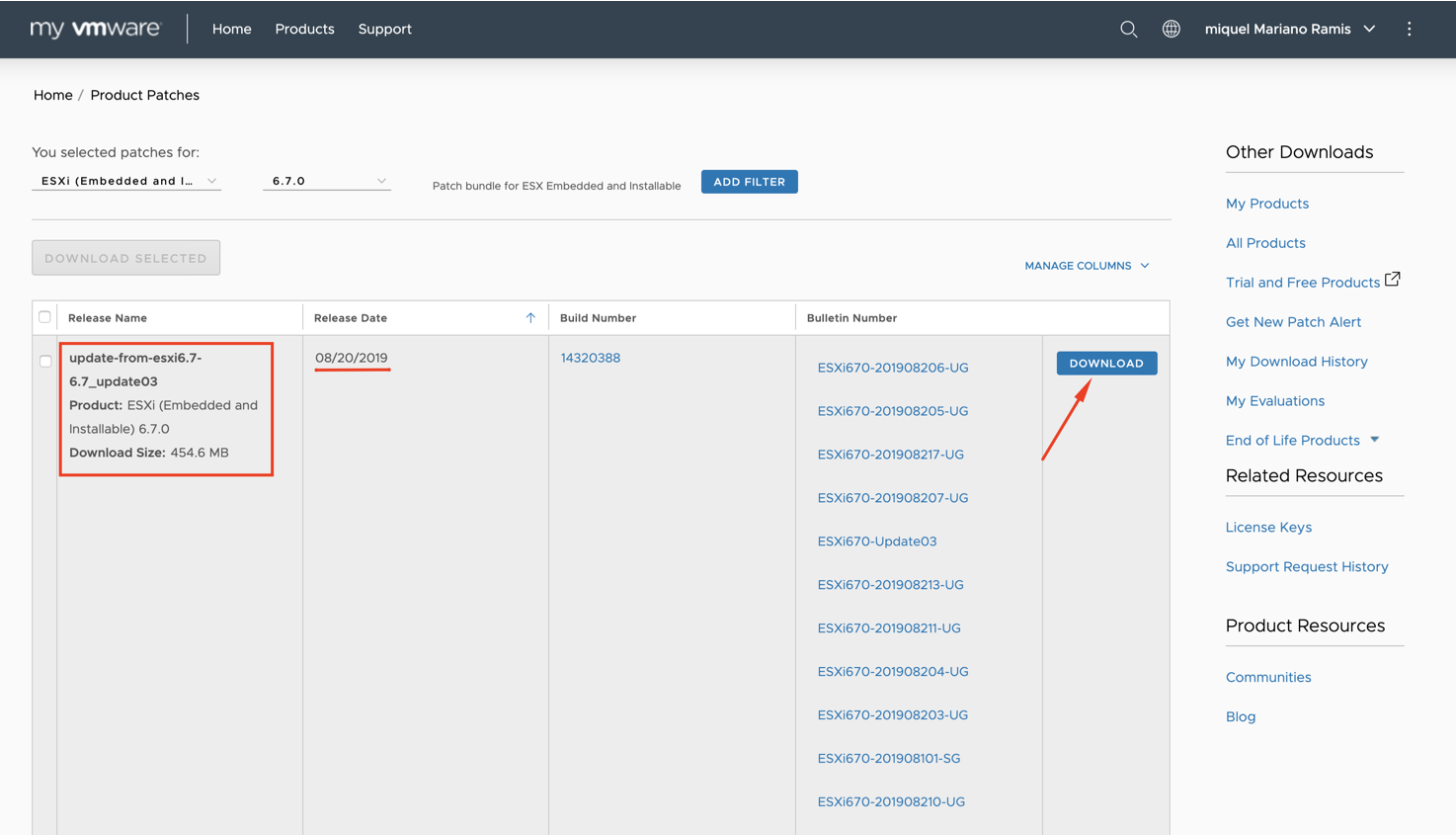Open bulletin ESXi670-201908217-UG
Image resolution: width=1456 pixels, height=835 pixels.
point(891,455)
